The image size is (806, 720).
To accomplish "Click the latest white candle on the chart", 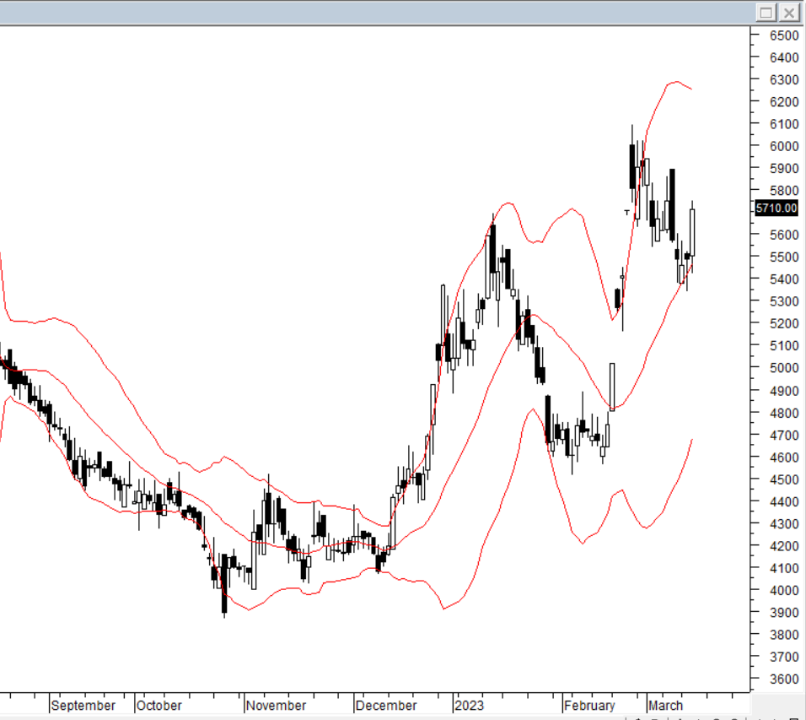I will 693,230.
